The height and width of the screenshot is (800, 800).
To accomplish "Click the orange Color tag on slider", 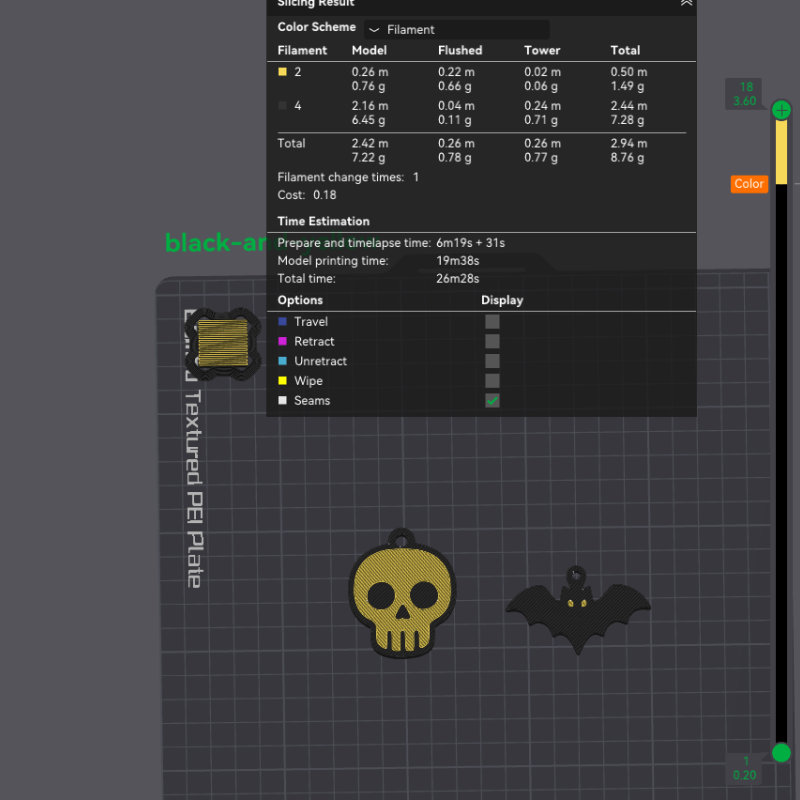I will click(749, 184).
